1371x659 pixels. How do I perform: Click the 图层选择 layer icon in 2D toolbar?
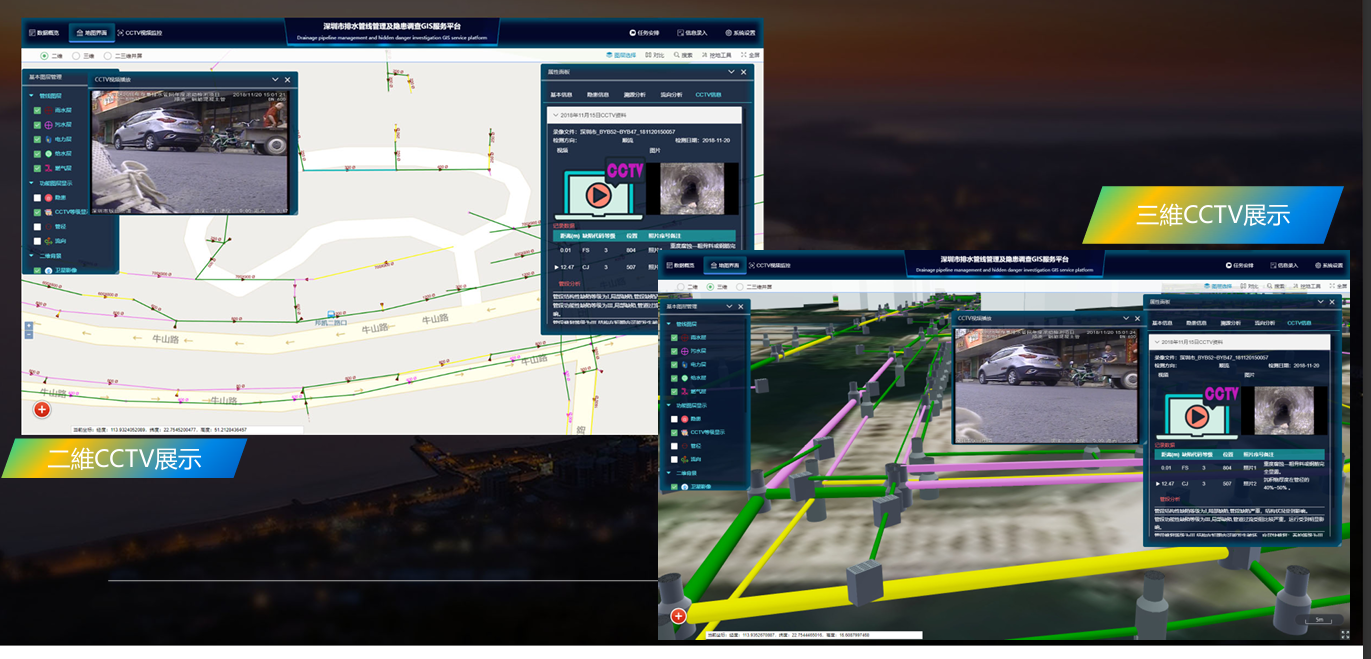pyautogui.click(x=619, y=55)
